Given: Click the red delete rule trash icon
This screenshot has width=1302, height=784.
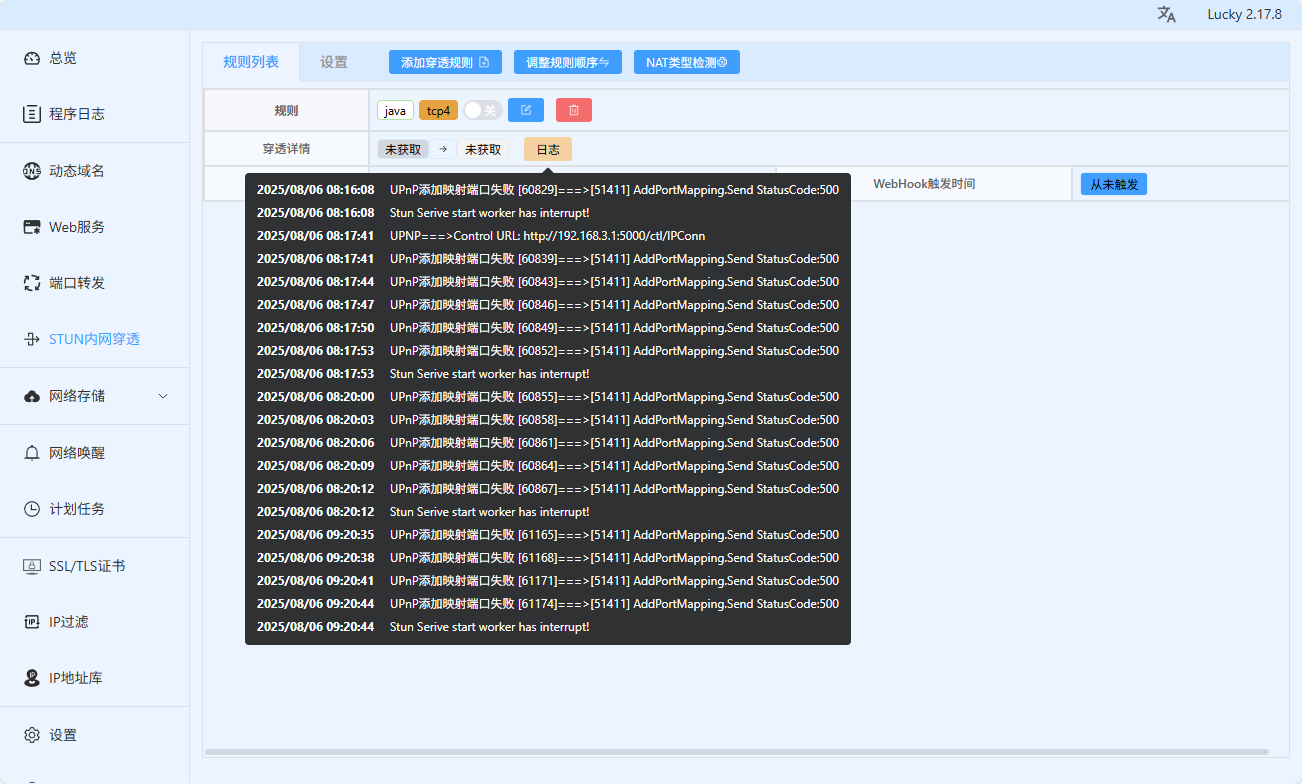Looking at the screenshot, I should [x=573, y=110].
